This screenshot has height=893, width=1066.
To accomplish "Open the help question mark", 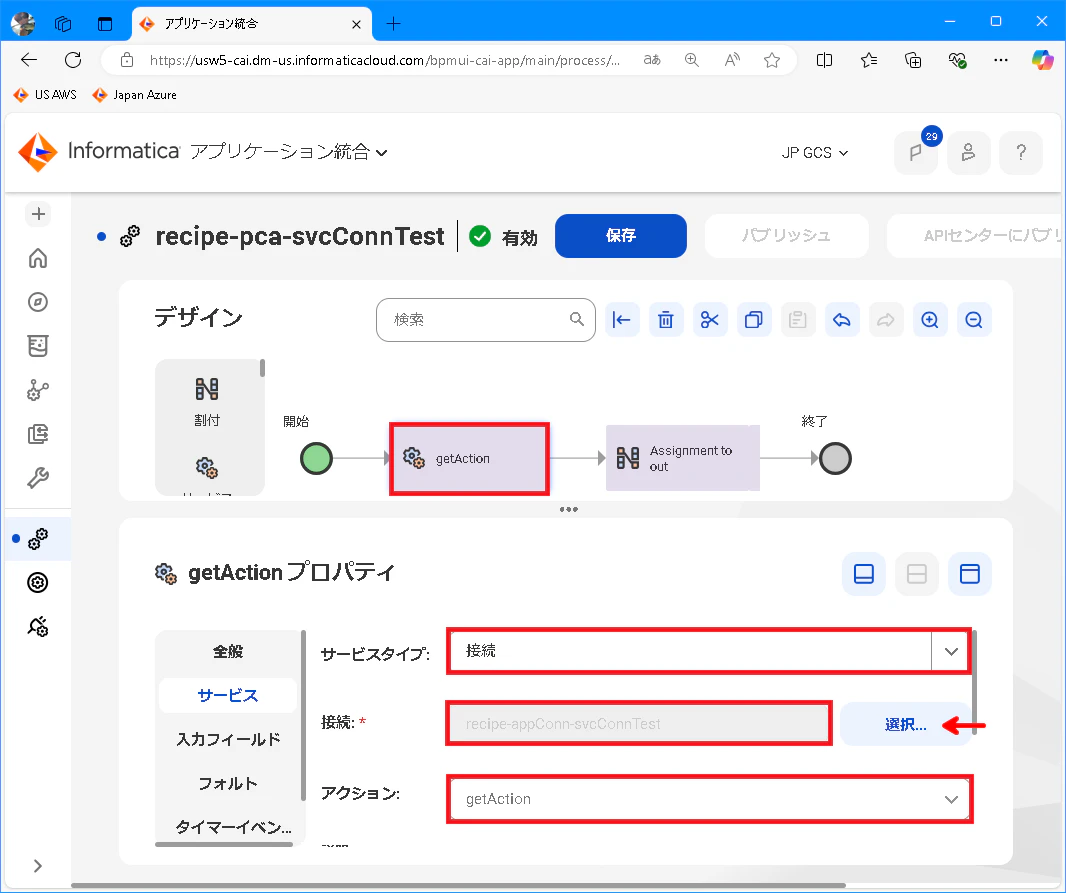I will [x=1020, y=152].
